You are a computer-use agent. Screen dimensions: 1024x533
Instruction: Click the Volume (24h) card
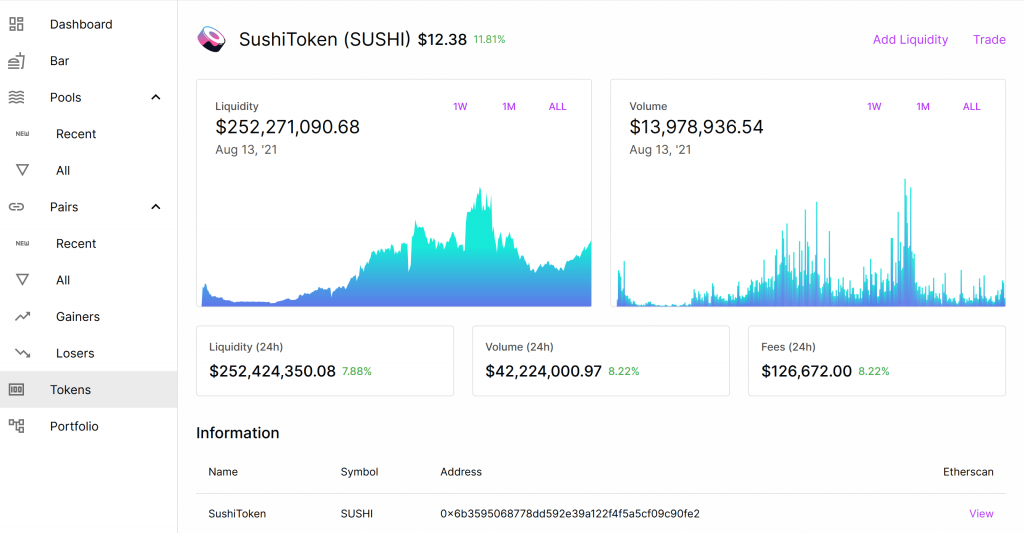(601, 361)
